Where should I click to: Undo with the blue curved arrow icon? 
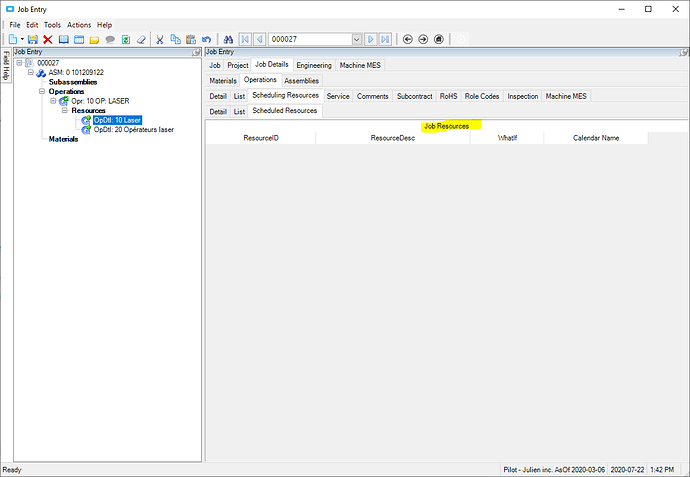pos(206,39)
